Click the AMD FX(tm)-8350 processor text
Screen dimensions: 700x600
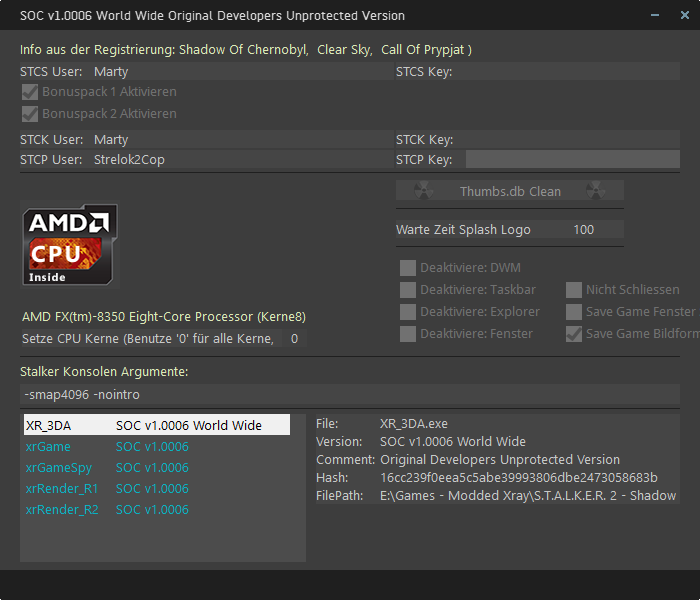coord(164,317)
